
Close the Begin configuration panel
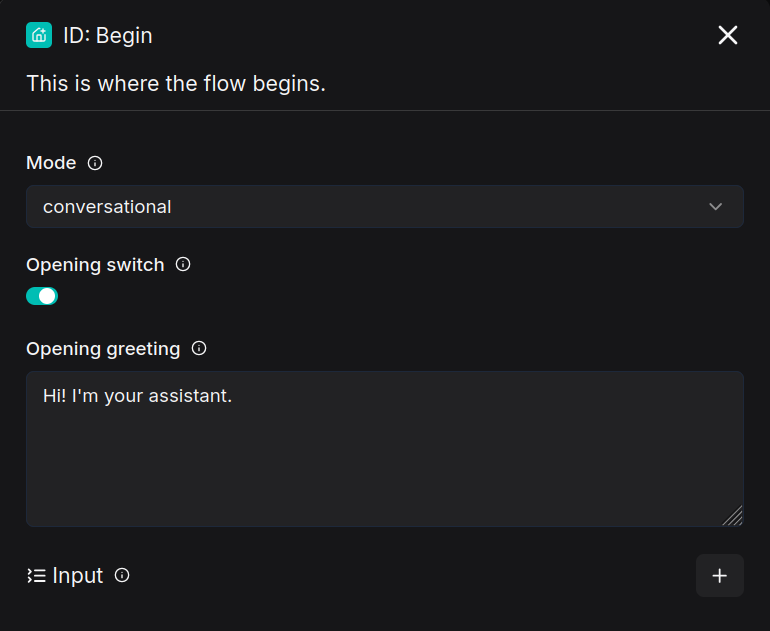click(x=728, y=35)
